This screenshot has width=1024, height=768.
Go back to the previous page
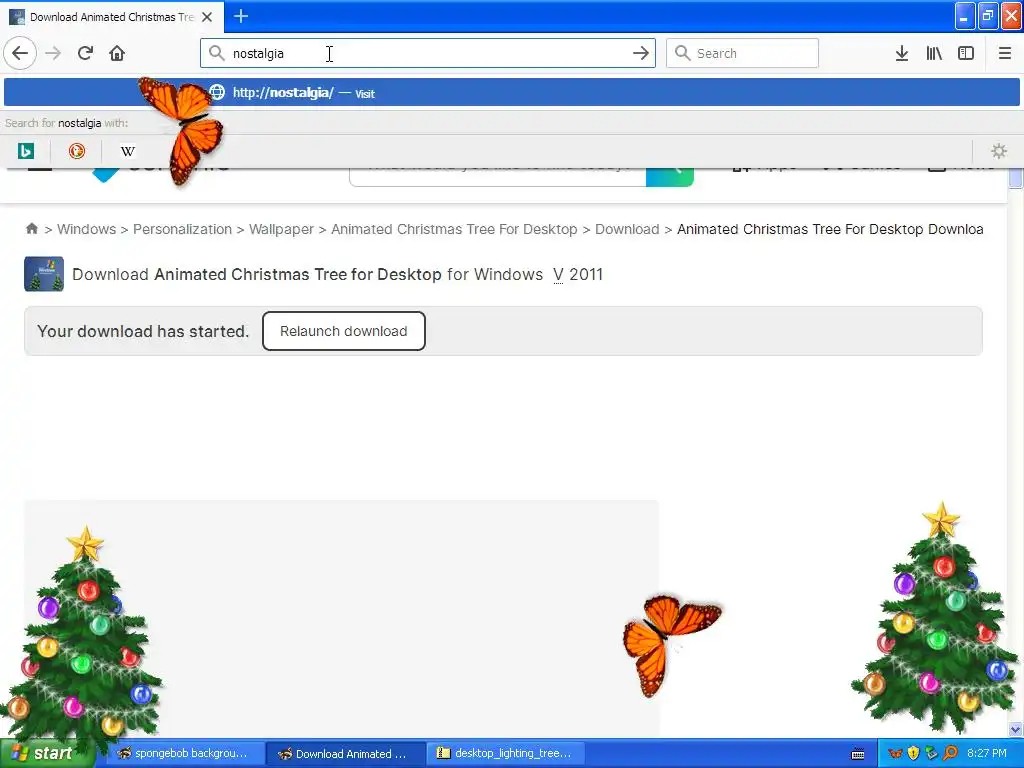(20, 53)
